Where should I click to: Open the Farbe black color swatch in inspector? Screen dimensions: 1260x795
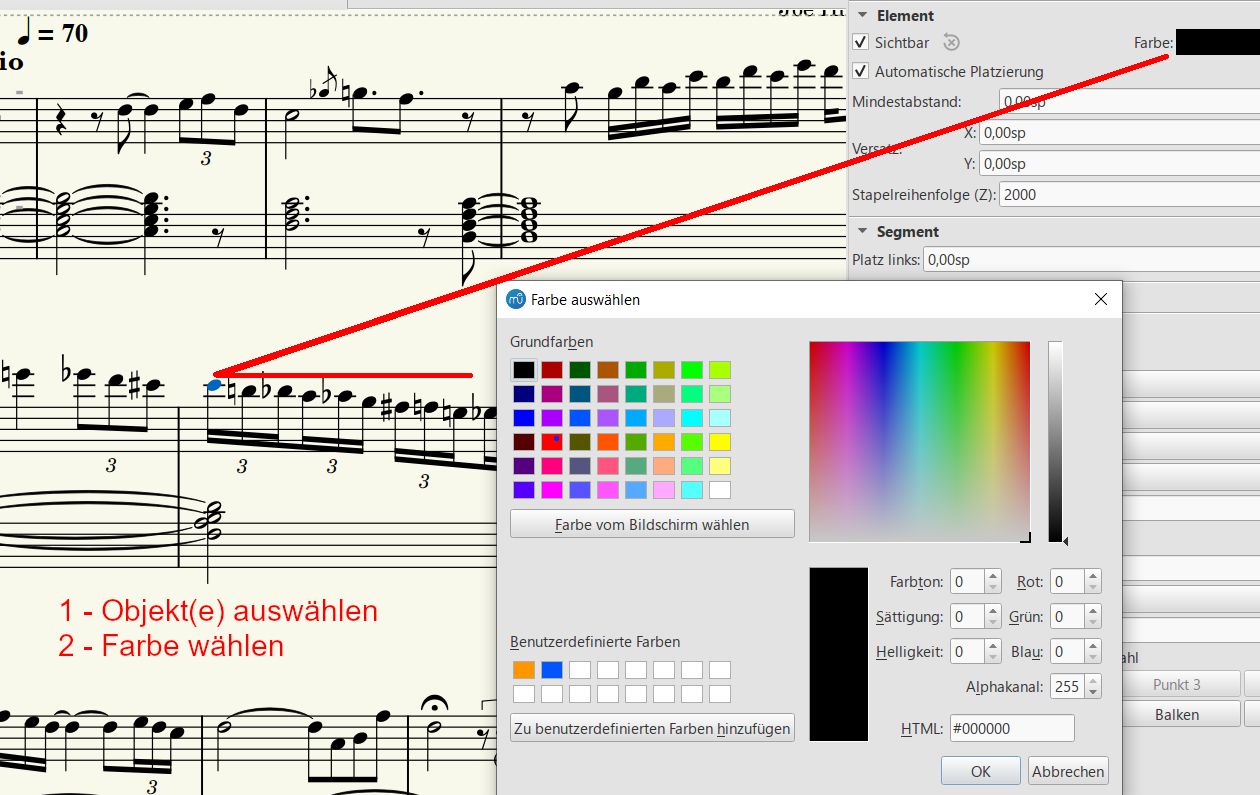[x=1218, y=42]
